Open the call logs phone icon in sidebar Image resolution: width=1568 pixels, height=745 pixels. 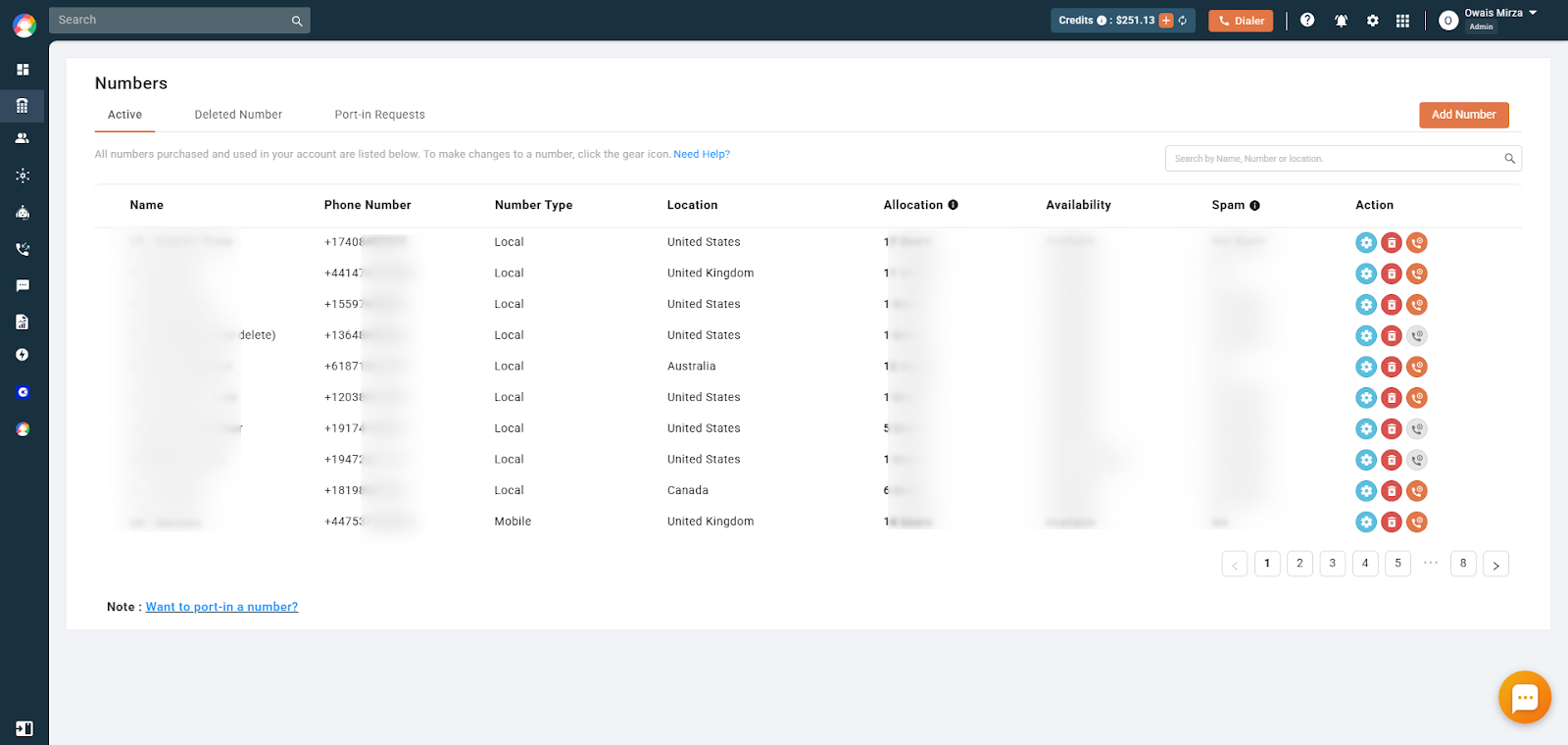click(x=23, y=249)
